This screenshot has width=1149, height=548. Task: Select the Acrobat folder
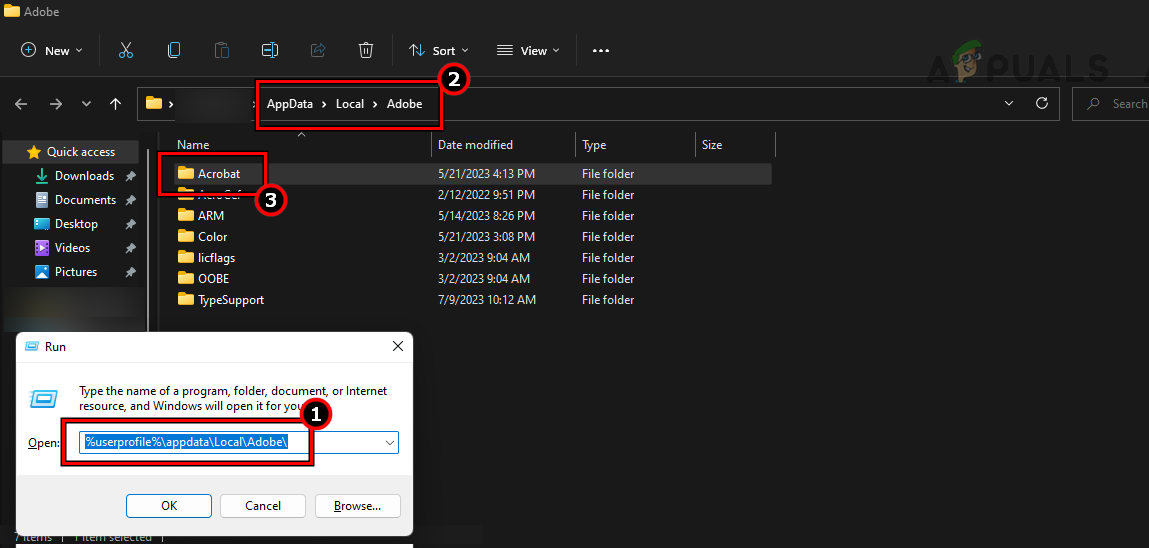(218, 174)
